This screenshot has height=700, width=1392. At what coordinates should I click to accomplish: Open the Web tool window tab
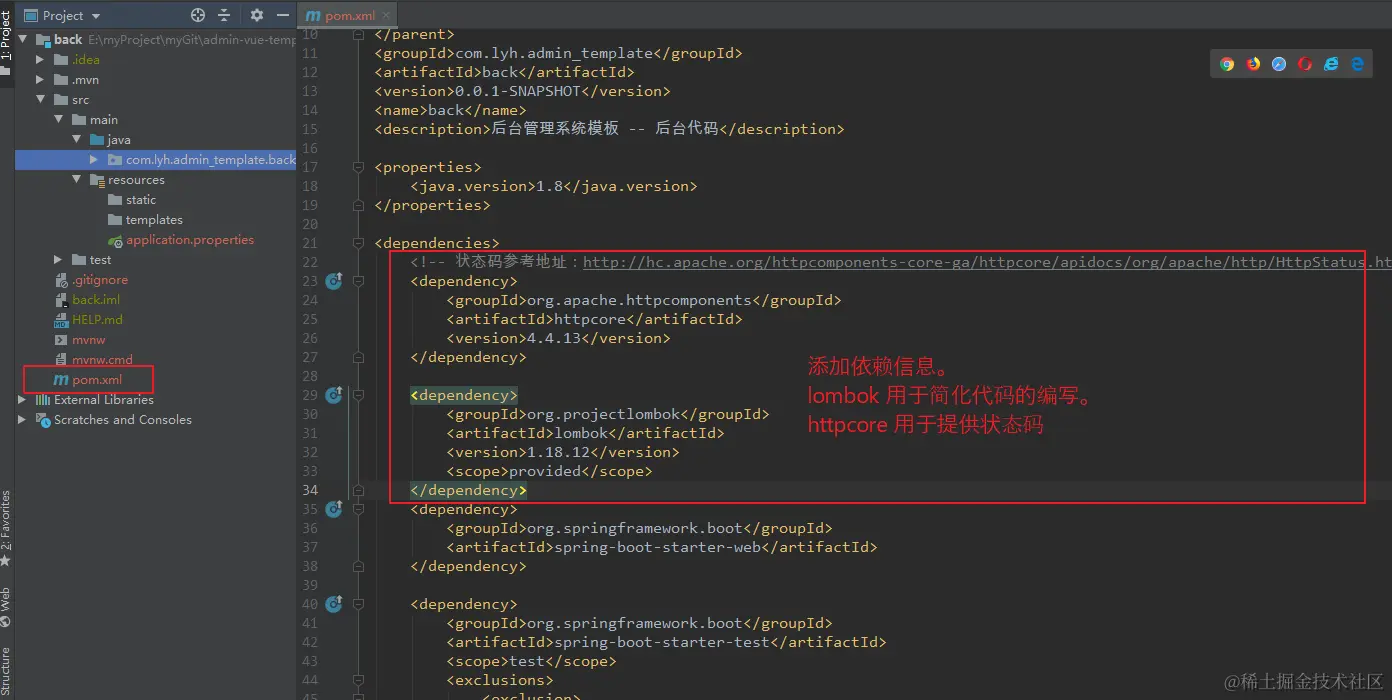click(6, 607)
